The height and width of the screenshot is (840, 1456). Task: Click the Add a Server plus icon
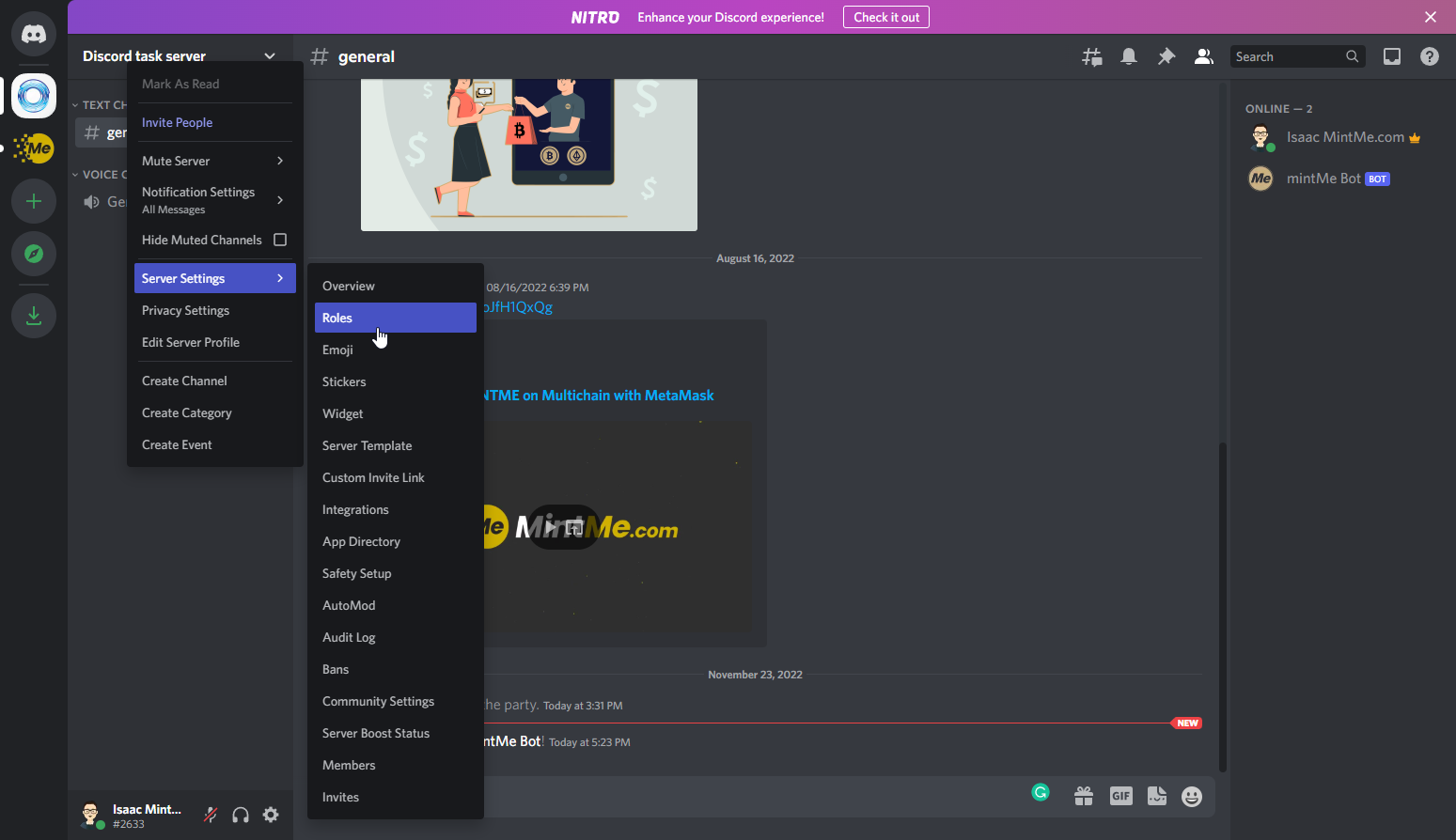click(34, 201)
